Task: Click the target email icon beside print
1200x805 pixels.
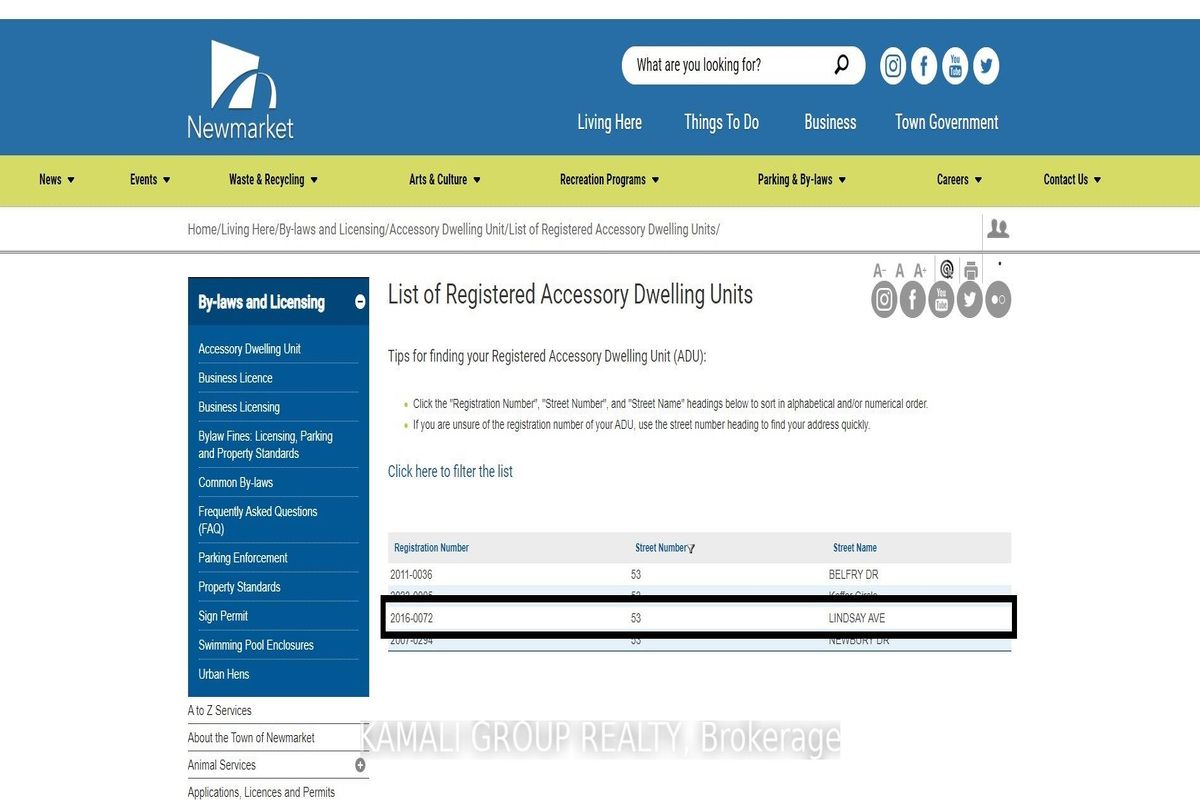Action: pyautogui.click(x=947, y=269)
